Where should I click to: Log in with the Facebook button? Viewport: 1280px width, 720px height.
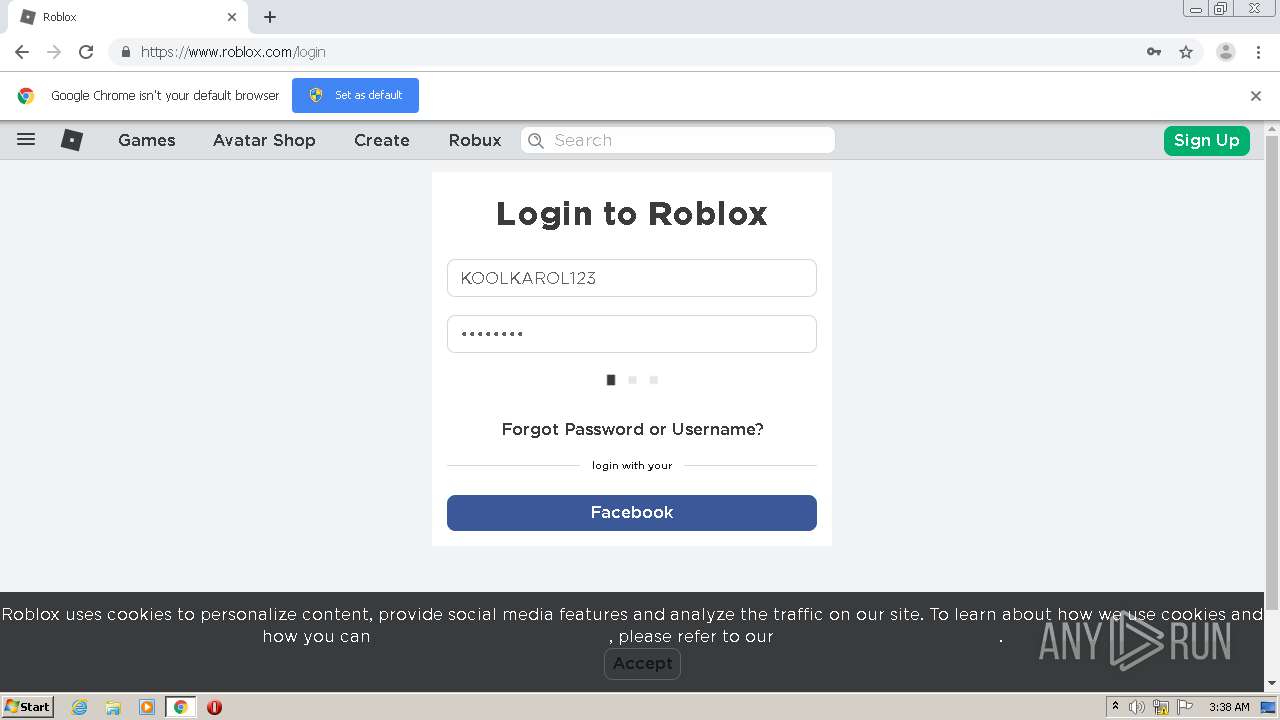632,513
